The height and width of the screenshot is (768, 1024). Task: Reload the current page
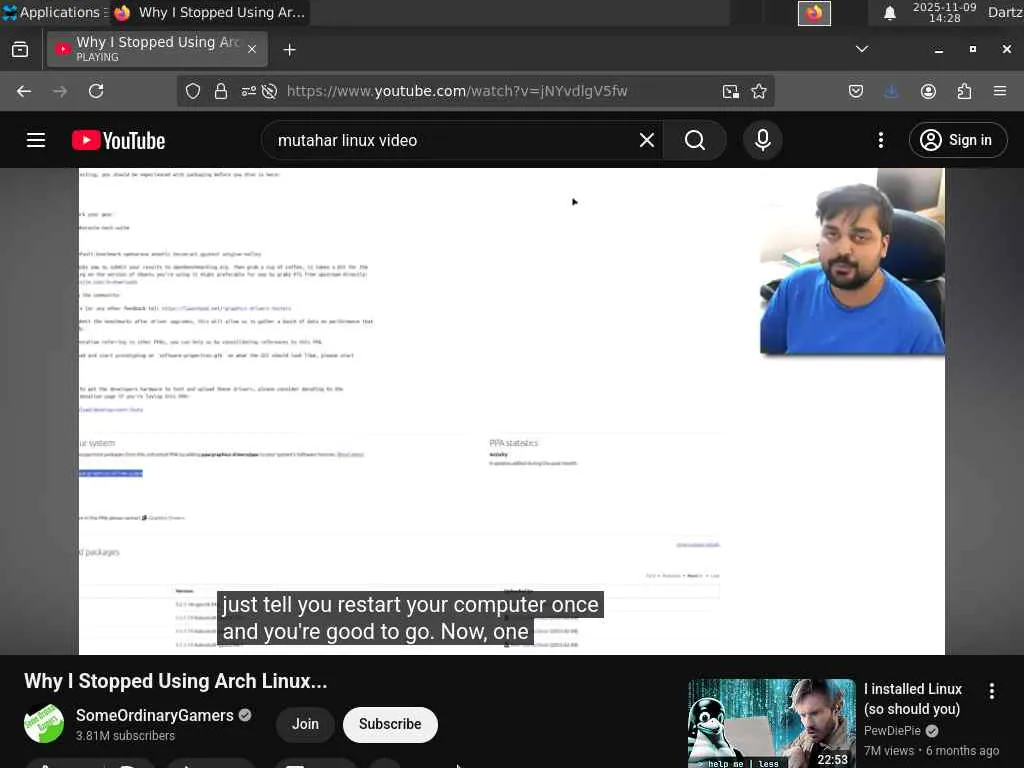[96, 91]
